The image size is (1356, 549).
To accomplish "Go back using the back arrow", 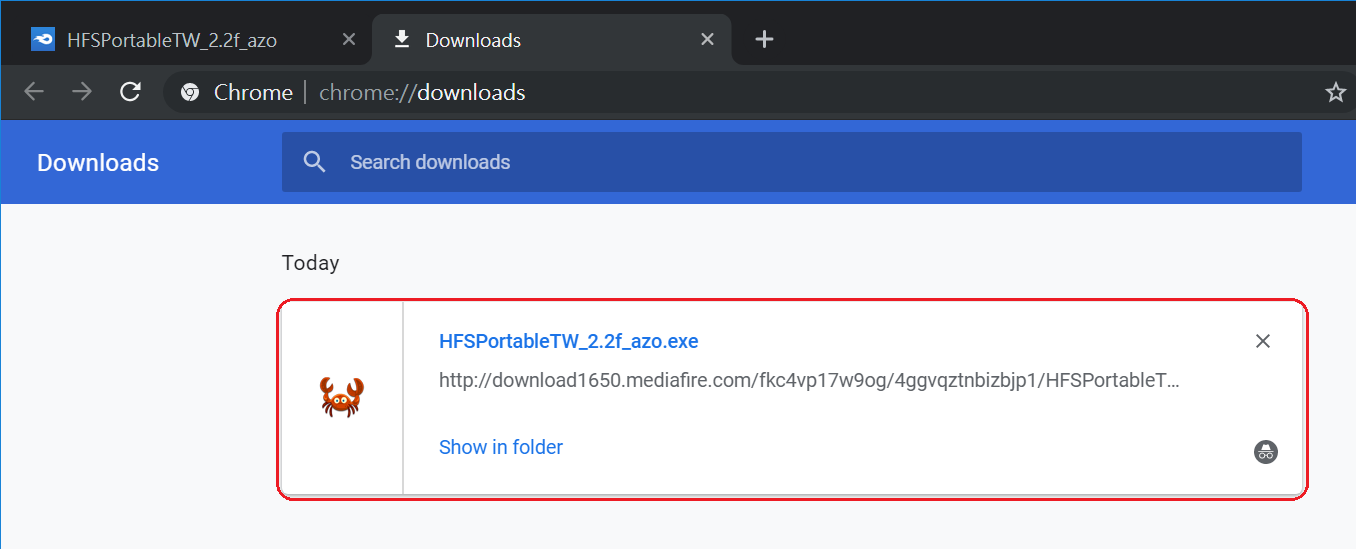I will tap(34, 92).
